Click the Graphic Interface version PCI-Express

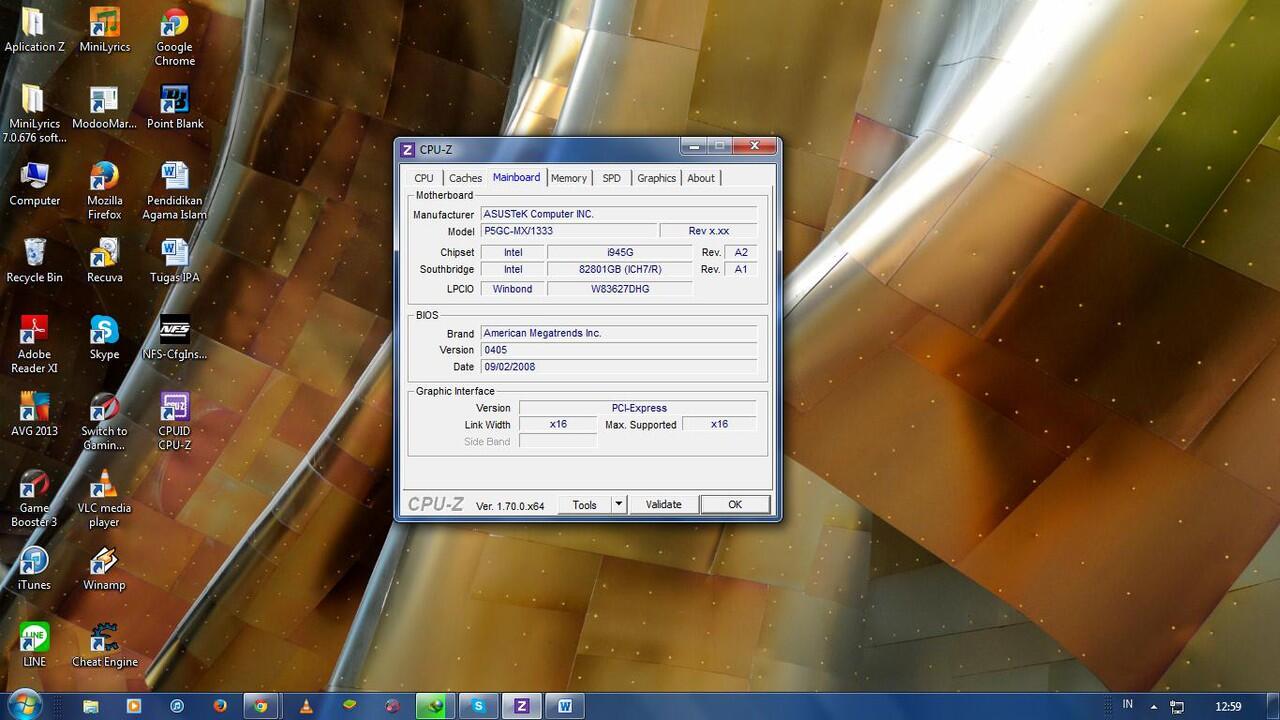(638, 408)
